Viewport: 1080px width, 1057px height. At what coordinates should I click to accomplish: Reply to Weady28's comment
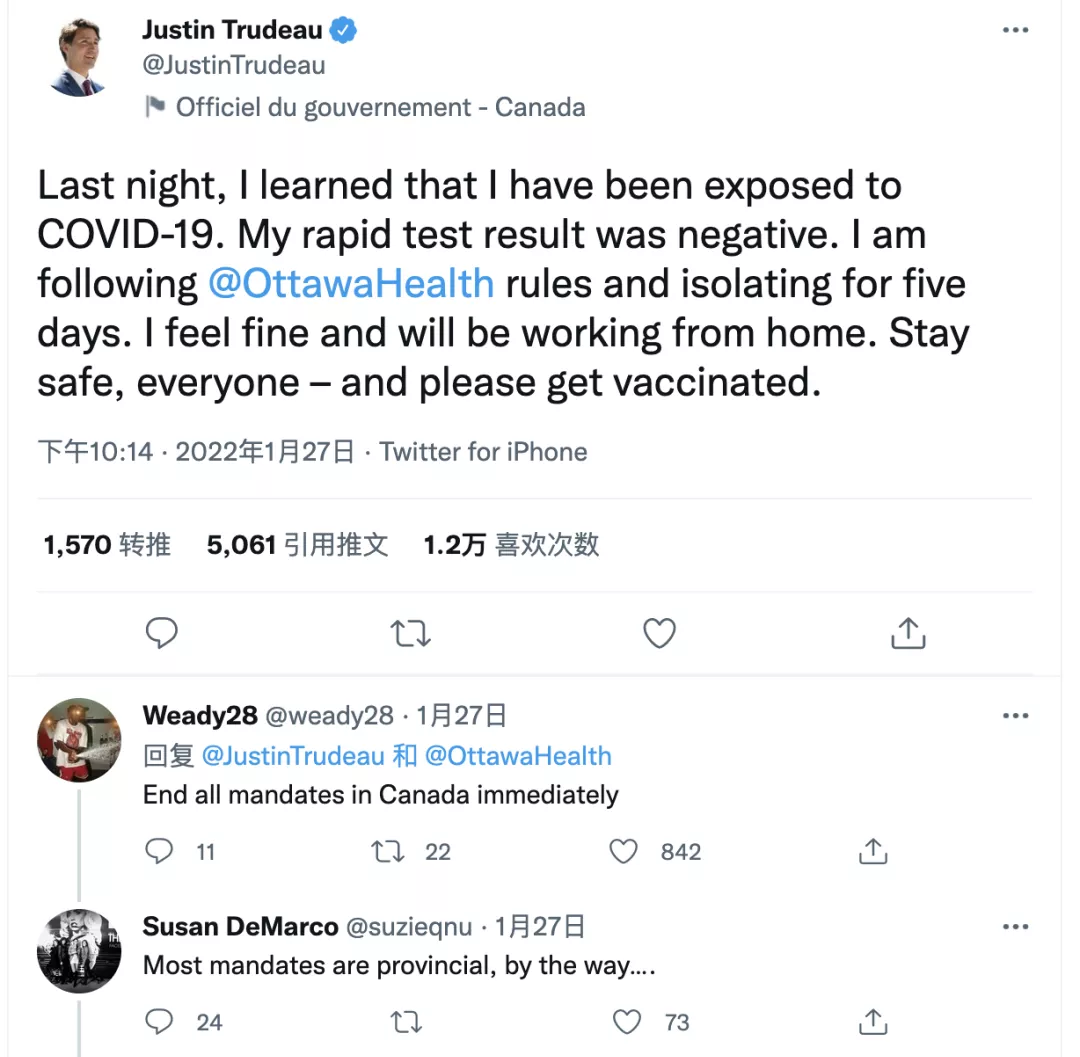point(160,851)
